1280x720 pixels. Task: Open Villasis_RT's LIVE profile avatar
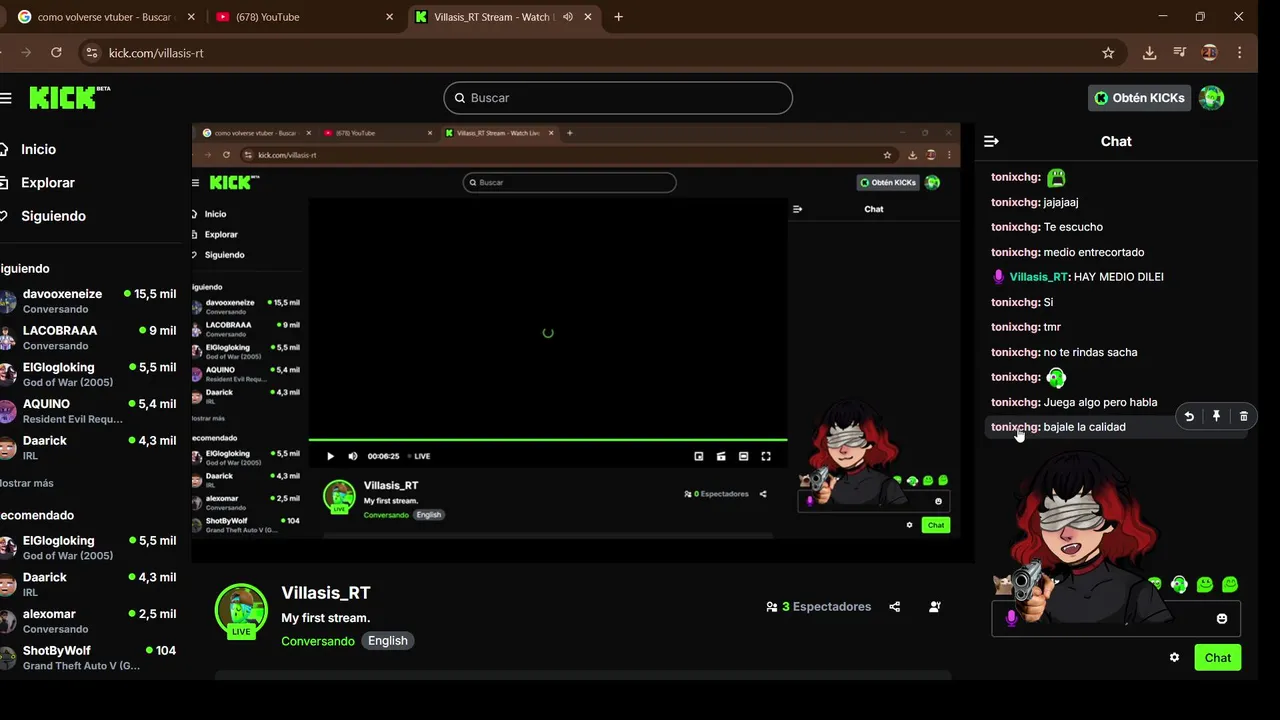pos(241,611)
